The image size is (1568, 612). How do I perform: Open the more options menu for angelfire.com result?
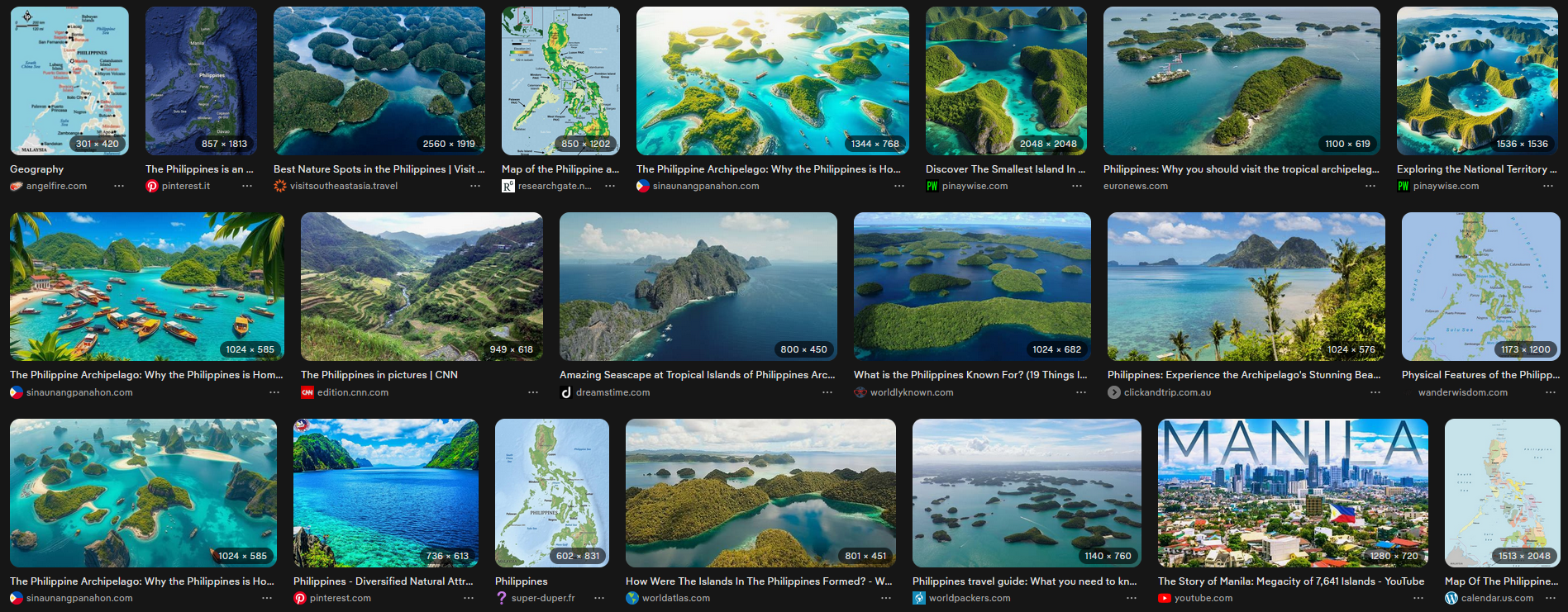click(x=119, y=187)
